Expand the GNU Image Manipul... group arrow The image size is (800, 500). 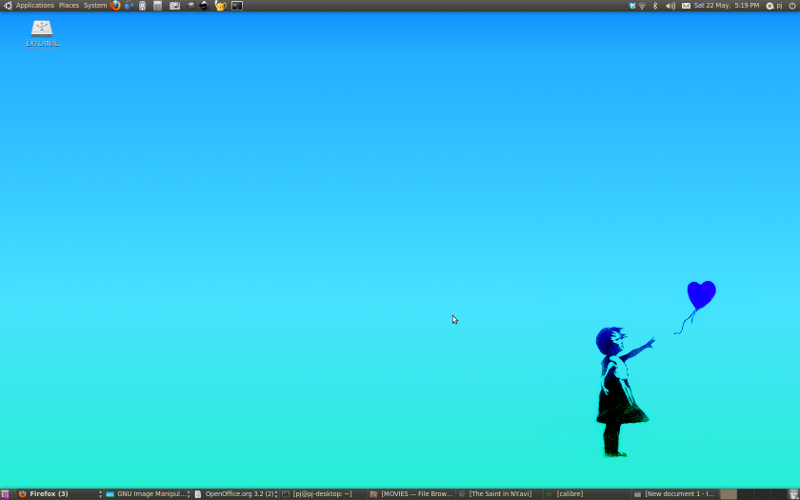tap(189, 494)
